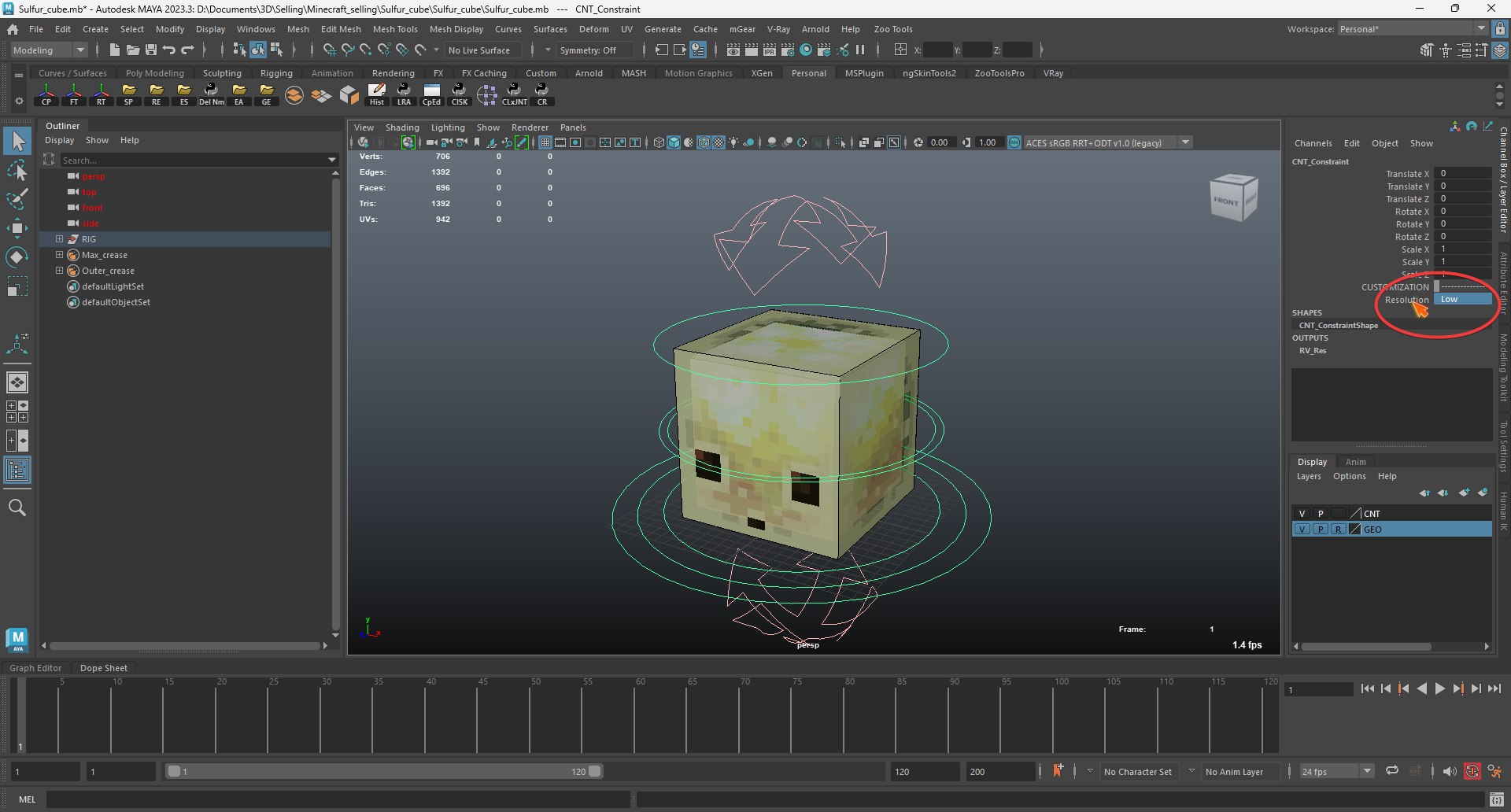
Task: Expand the Outer_crease set in Outliner
Action: click(59, 271)
